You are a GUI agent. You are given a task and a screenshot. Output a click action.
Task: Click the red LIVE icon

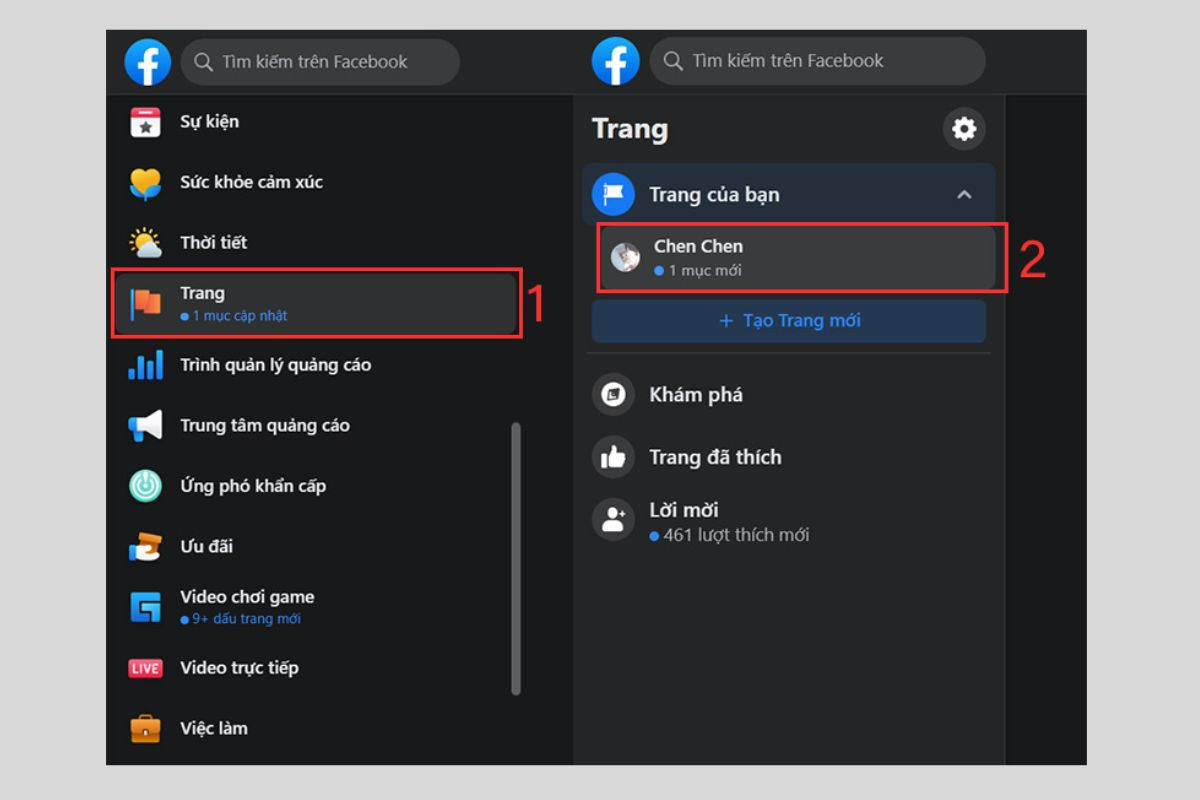point(146,668)
